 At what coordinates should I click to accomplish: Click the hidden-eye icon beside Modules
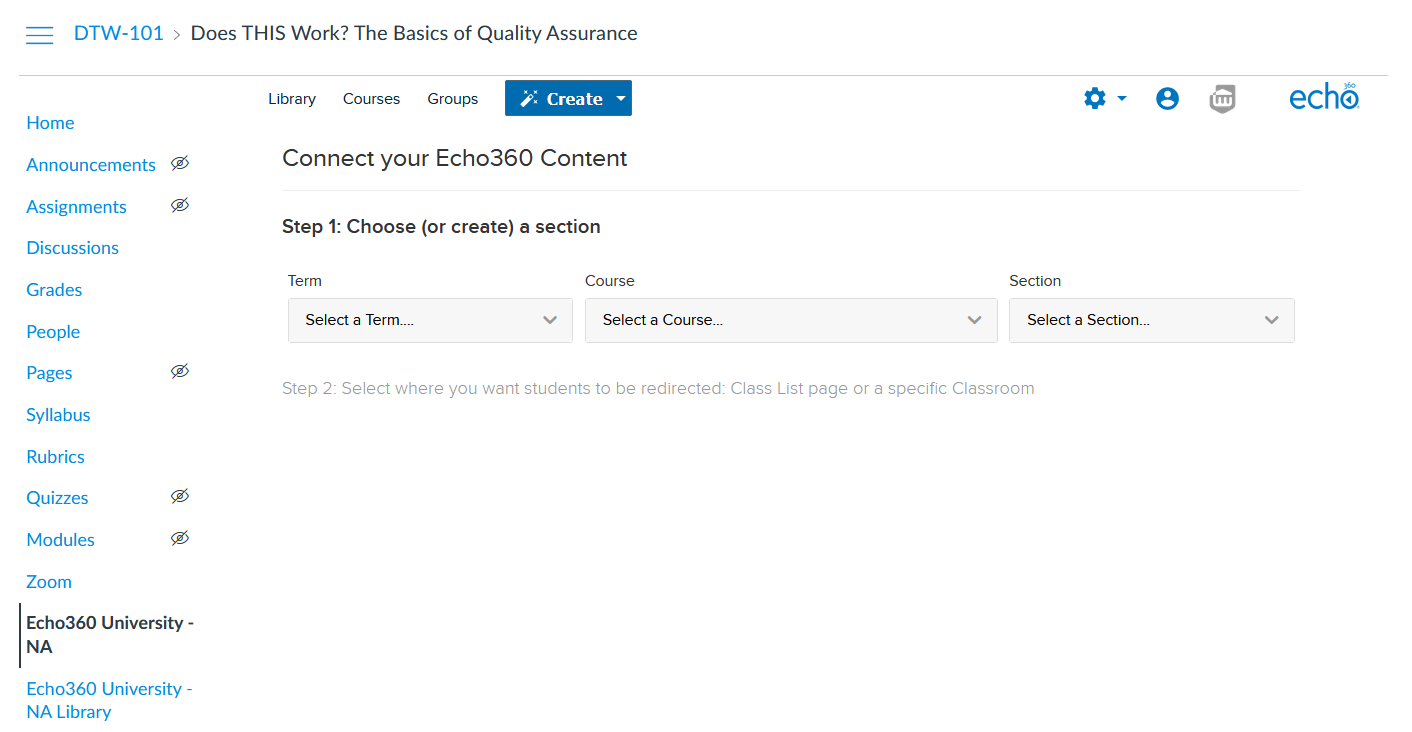click(x=180, y=538)
